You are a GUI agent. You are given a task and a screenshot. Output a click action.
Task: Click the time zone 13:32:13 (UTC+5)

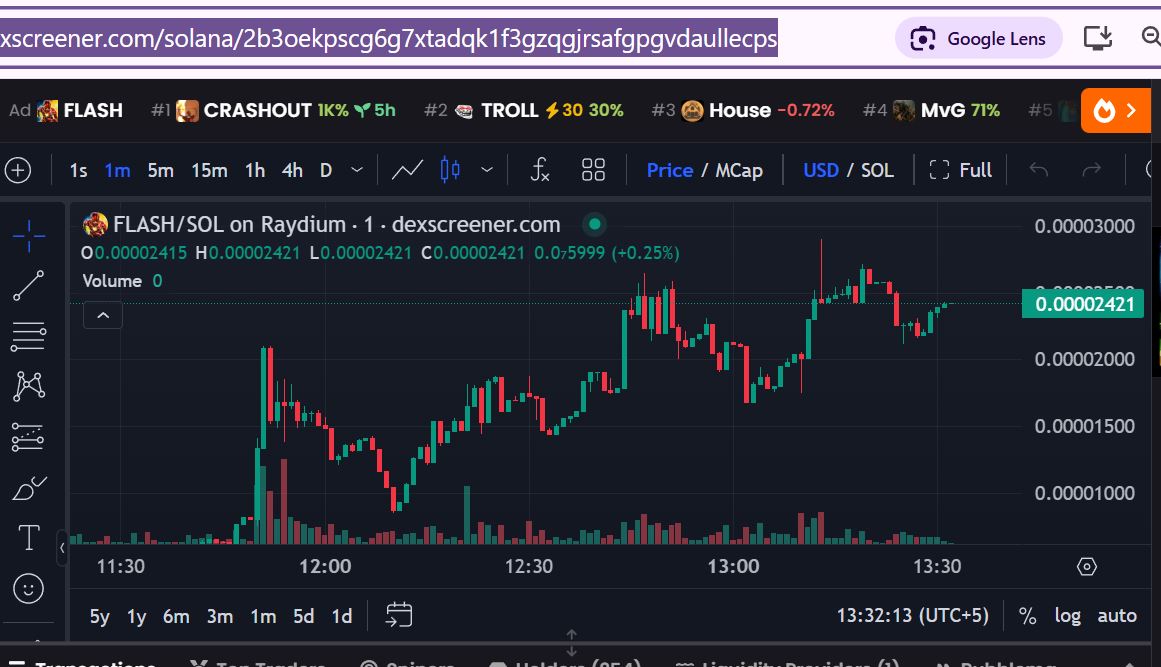coord(912,616)
